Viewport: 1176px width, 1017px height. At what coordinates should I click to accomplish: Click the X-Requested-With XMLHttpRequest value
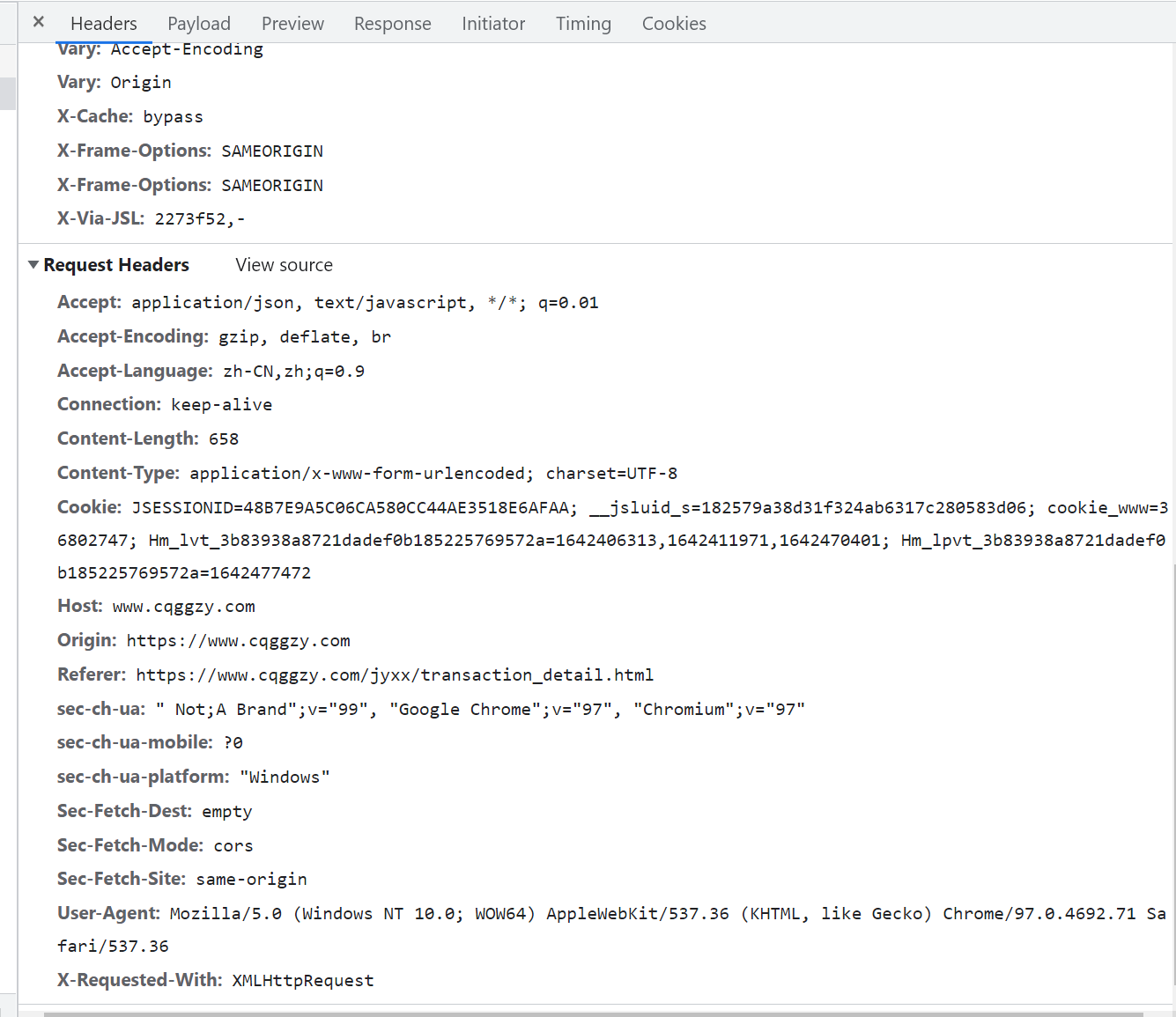point(302,981)
